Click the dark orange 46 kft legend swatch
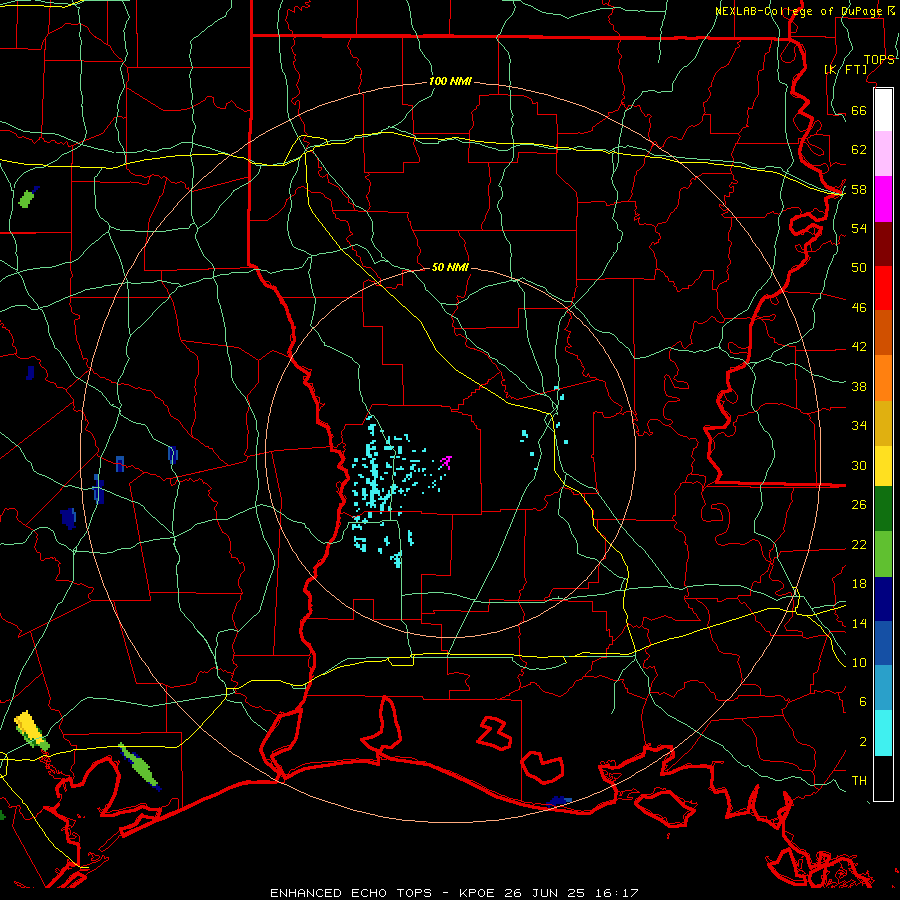The width and height of the screenshot is (900, 900). (x=883, y=333)
